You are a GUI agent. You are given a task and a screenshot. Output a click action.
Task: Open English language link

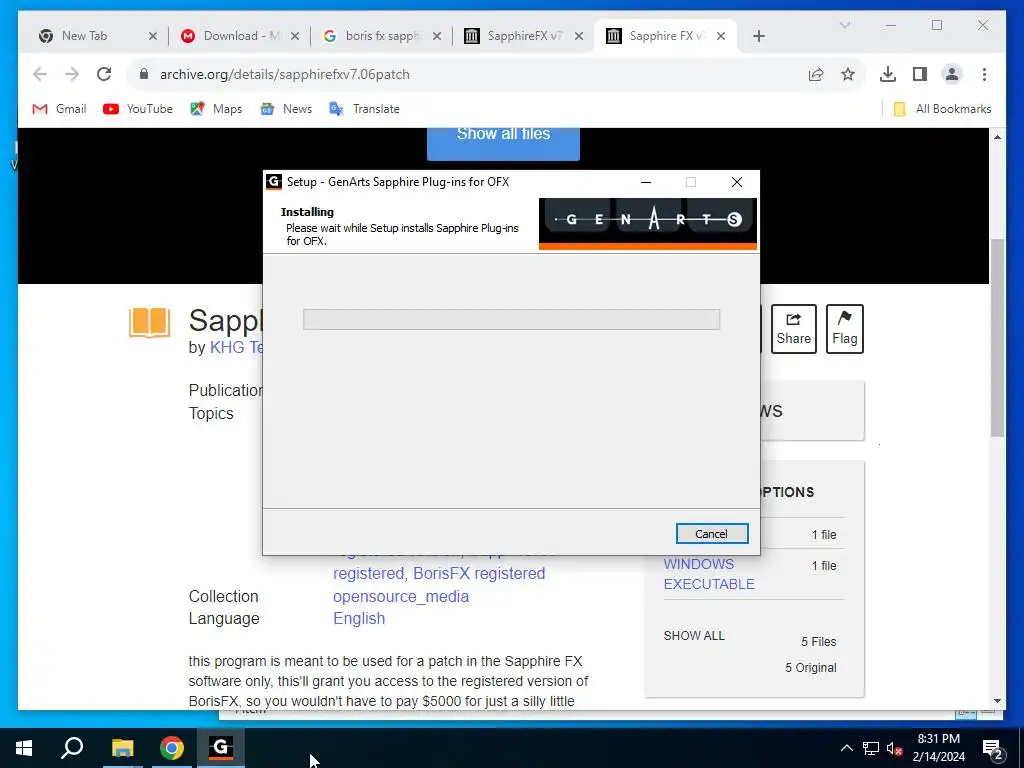[359, 618]
